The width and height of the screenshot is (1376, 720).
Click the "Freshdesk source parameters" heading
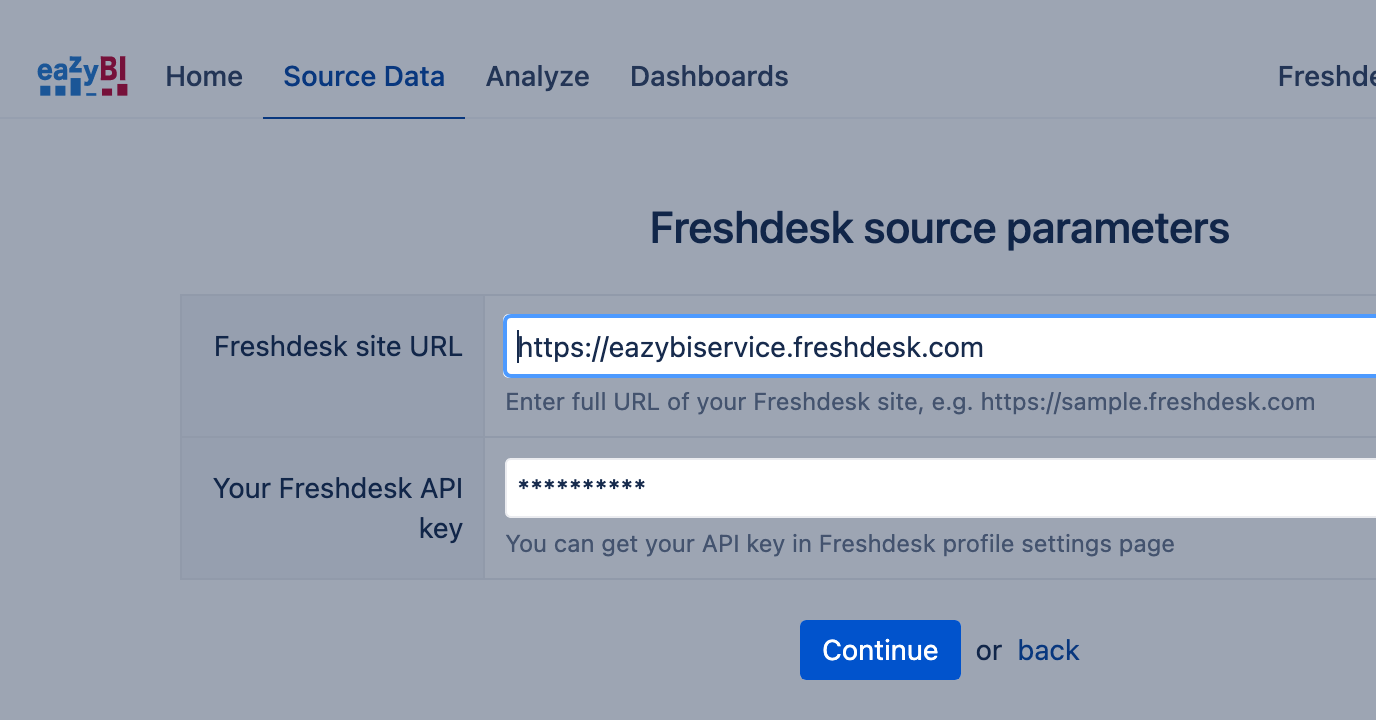click(x=939, y=229)
